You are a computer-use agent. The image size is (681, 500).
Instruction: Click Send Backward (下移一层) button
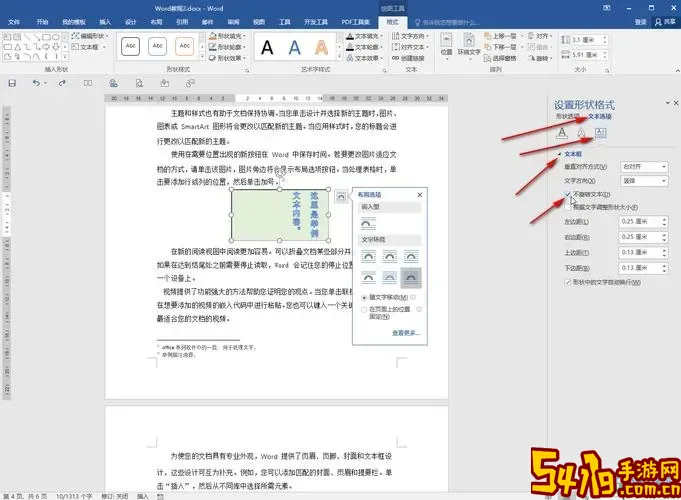pyautogui.click(x=500, y=47)
